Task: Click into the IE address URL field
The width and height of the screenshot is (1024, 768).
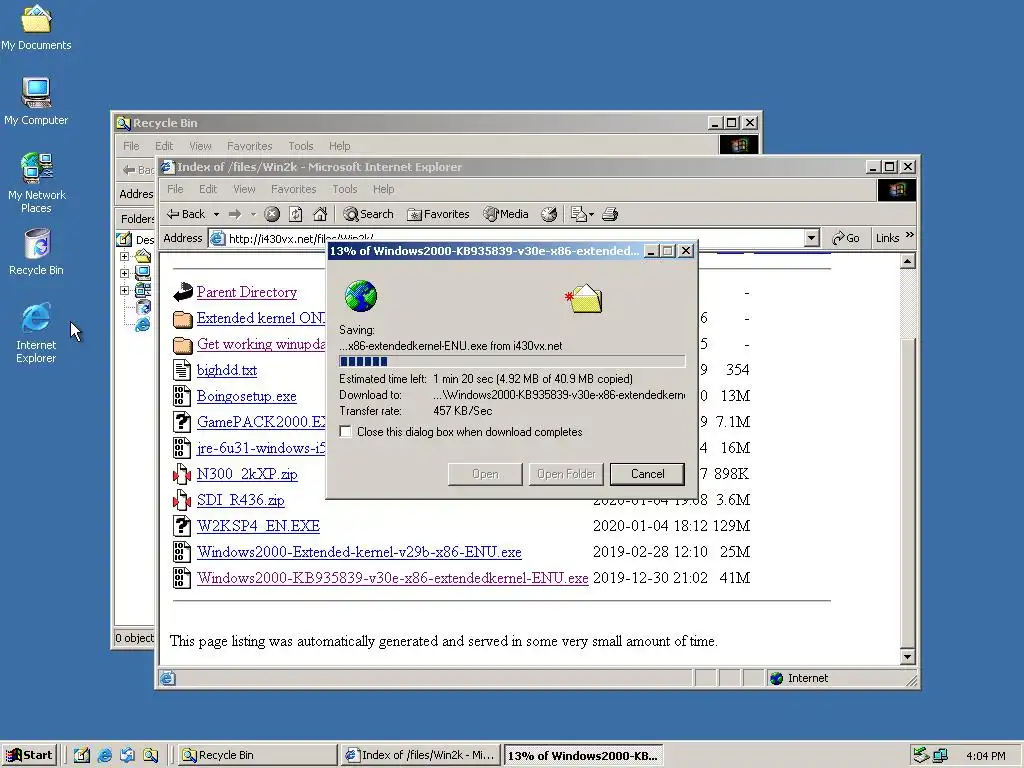Action: [513, 238]
